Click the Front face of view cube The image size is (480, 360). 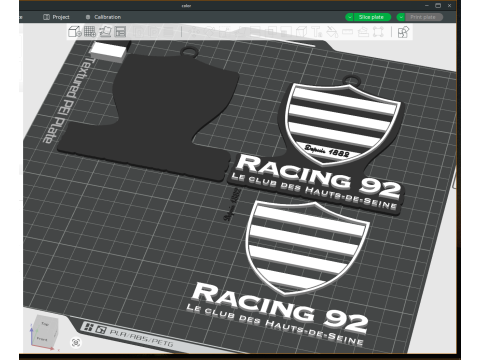coord(41,339)
